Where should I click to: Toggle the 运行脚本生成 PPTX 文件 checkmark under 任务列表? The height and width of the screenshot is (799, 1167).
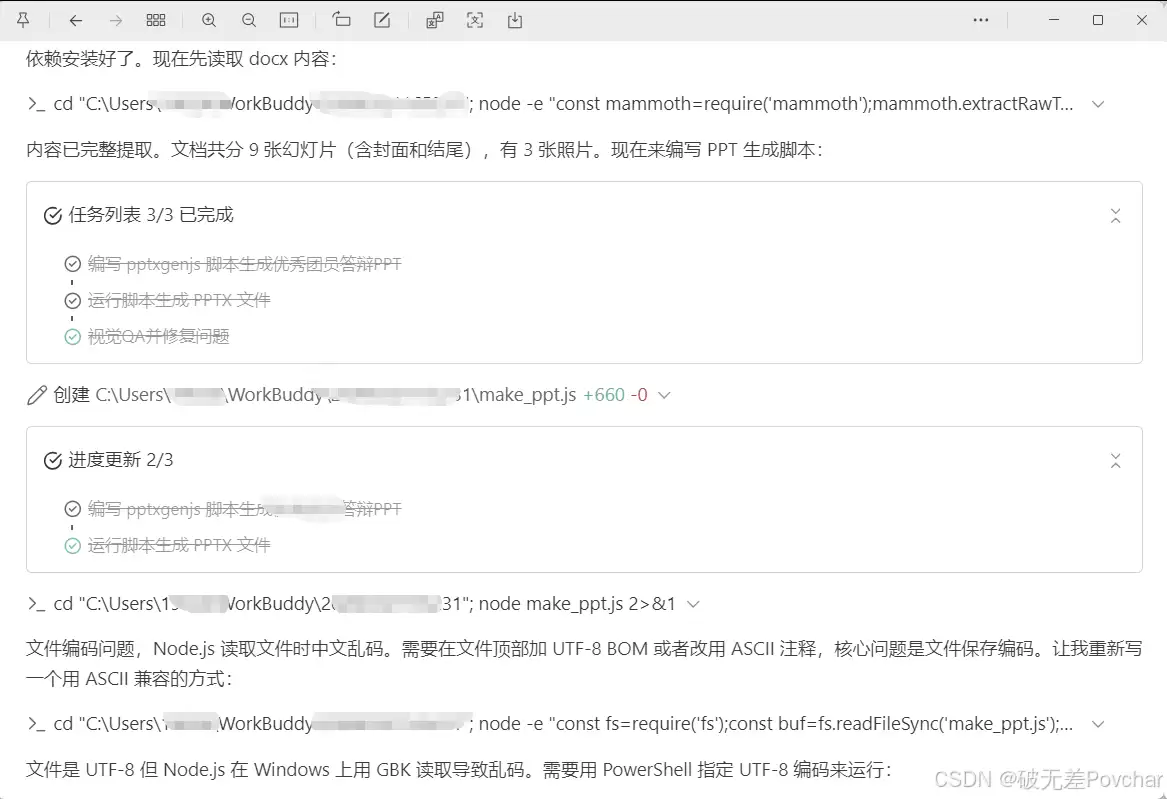72,300
